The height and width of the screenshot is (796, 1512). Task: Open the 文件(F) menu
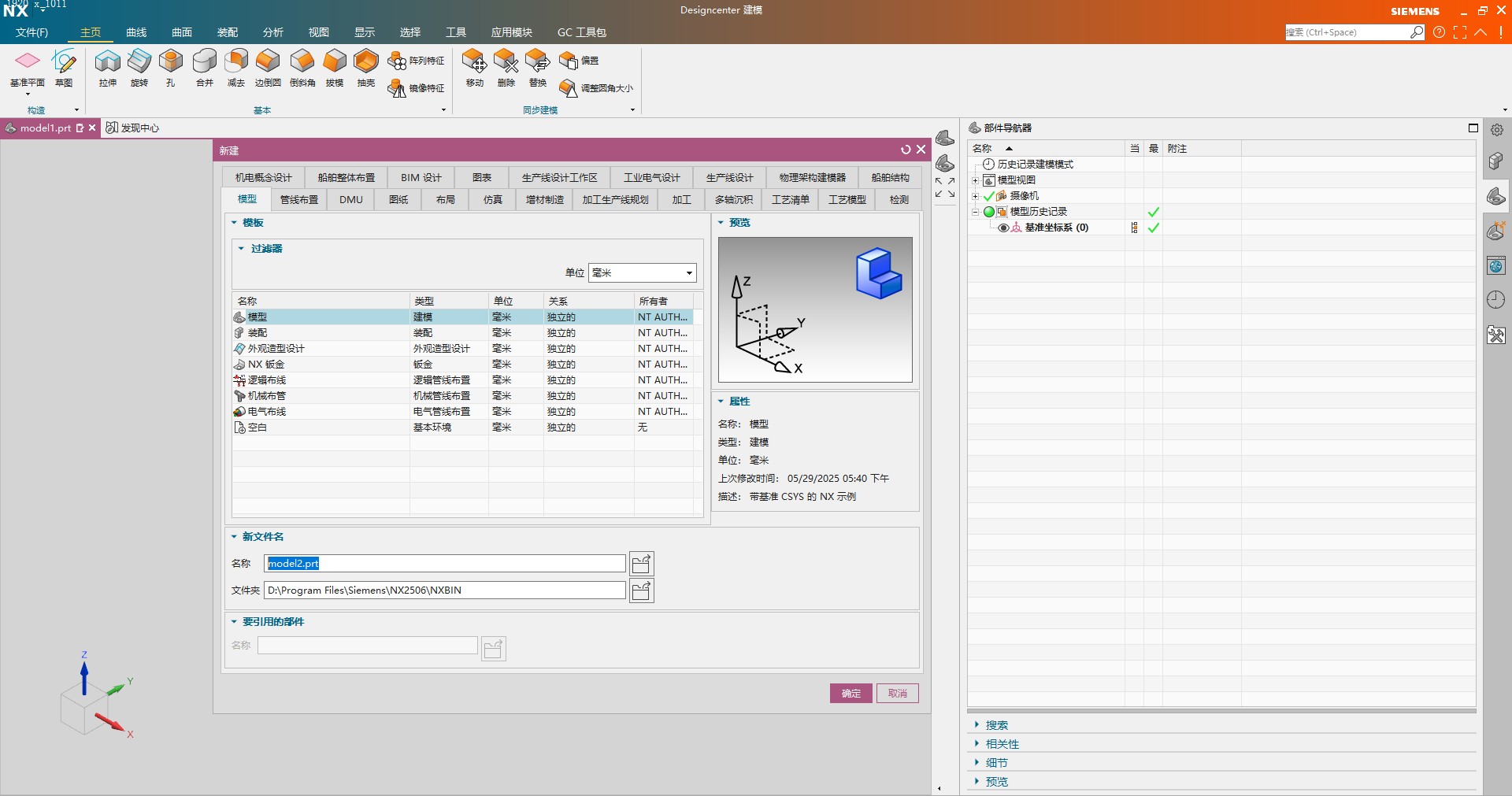point(31,32)
